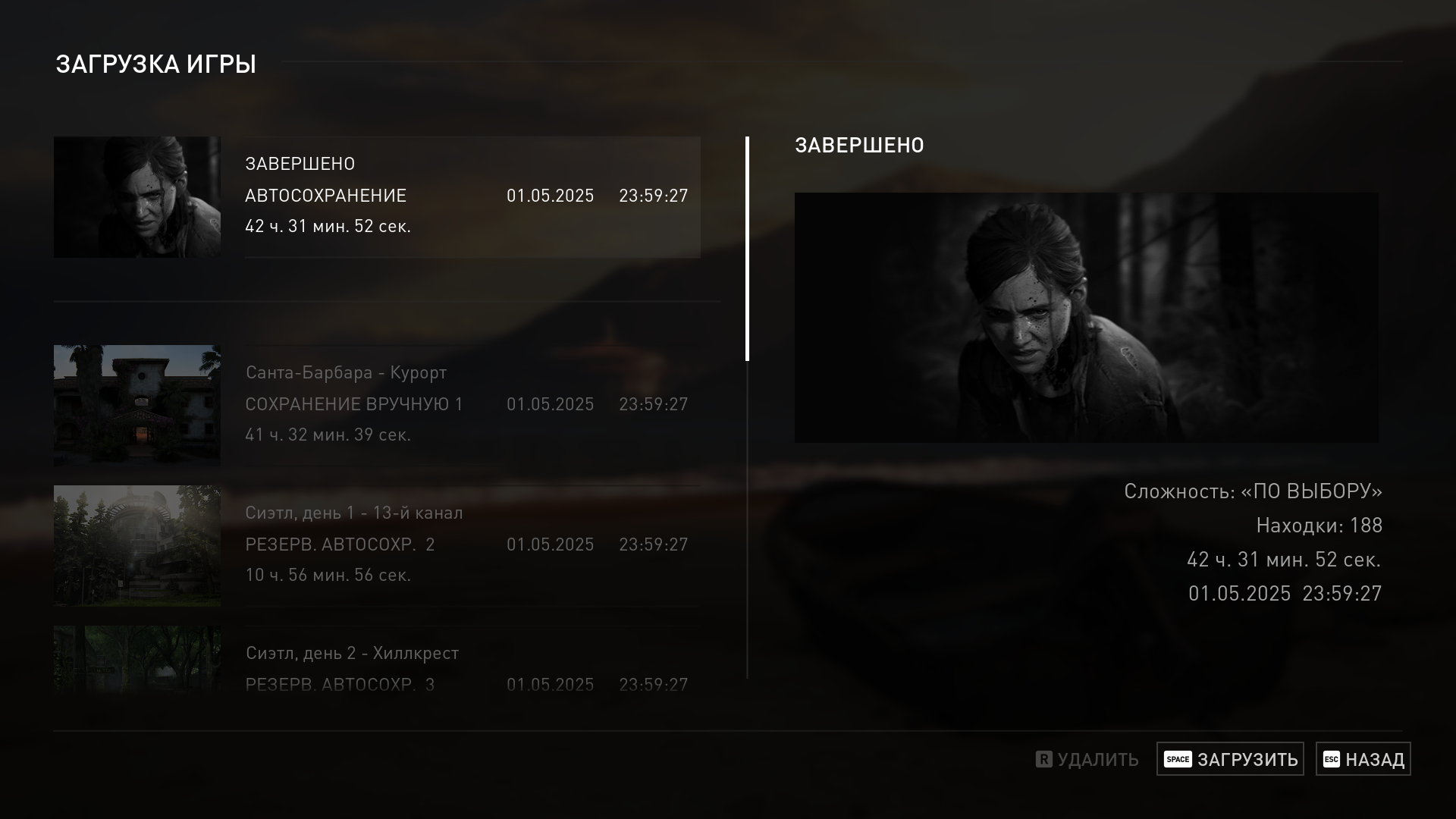
Task: Choose the СОХРАНЕНИЕ ВРУЧНУЮ 1 save entry
Action: pos(377,406)
